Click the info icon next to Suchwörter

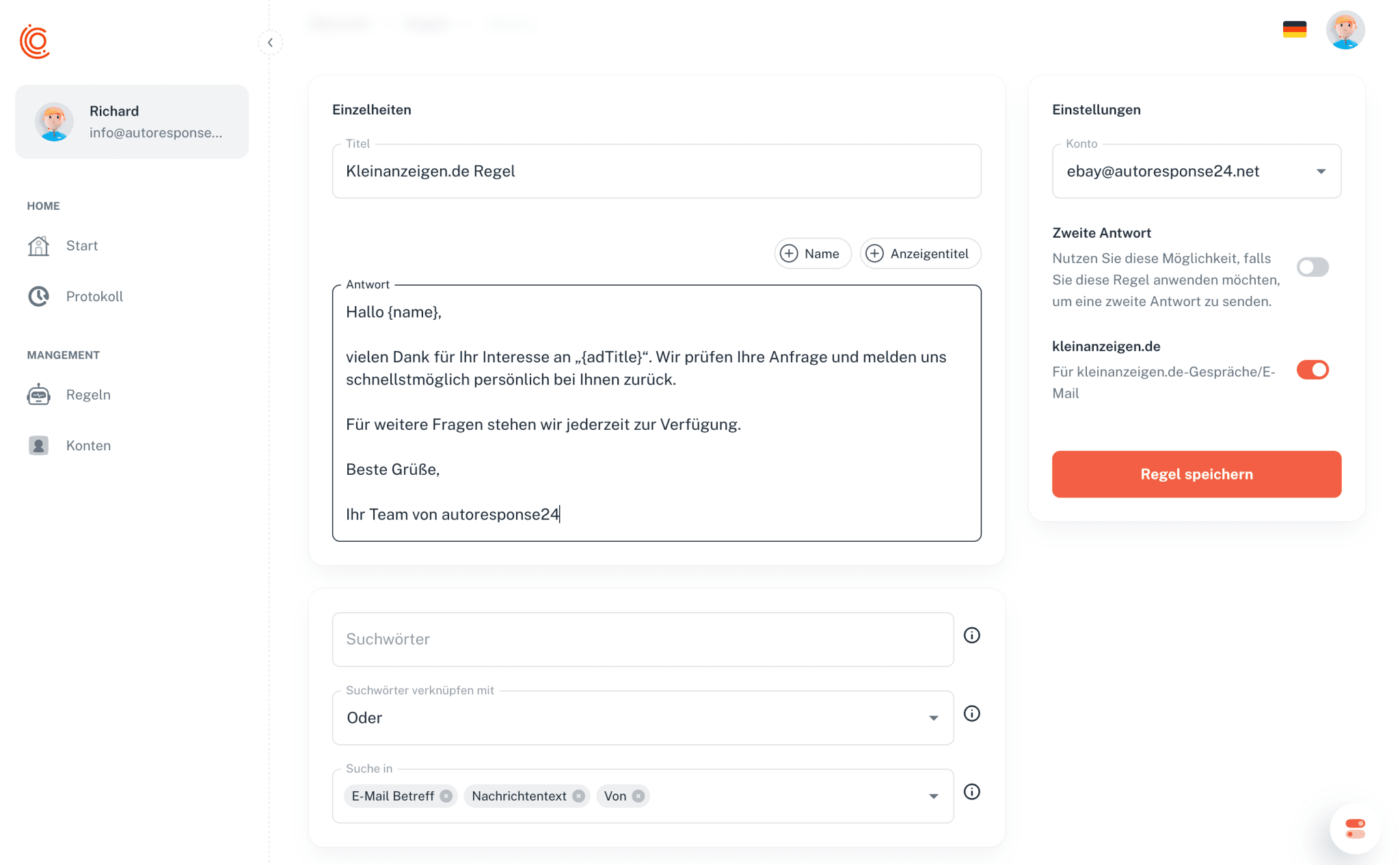971,635
